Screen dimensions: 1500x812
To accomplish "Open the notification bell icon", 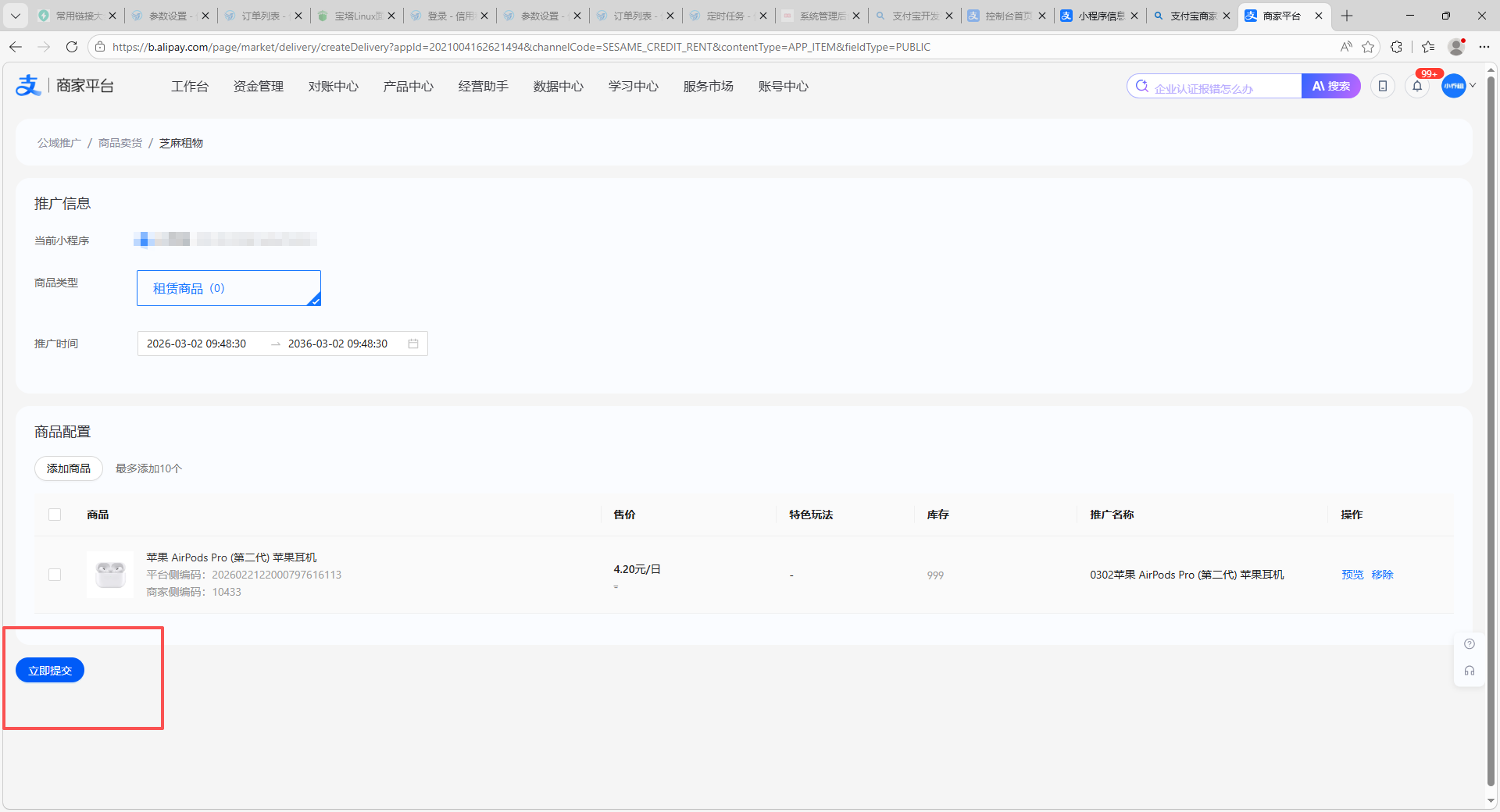I will (x=1417, y=87).
